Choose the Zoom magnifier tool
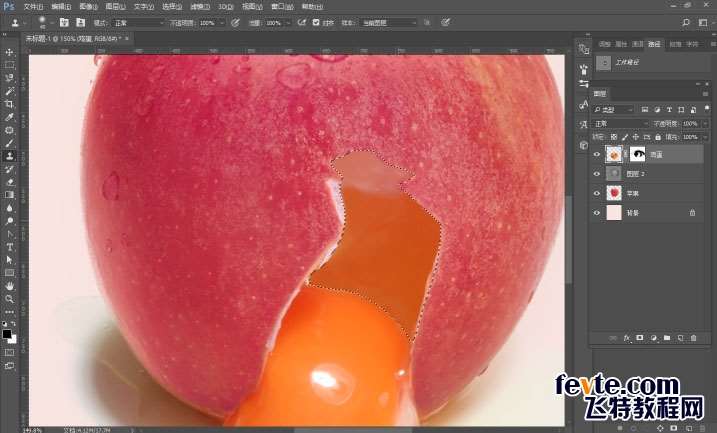The height and width of the screenshot is (433, 717). [10, 298]
